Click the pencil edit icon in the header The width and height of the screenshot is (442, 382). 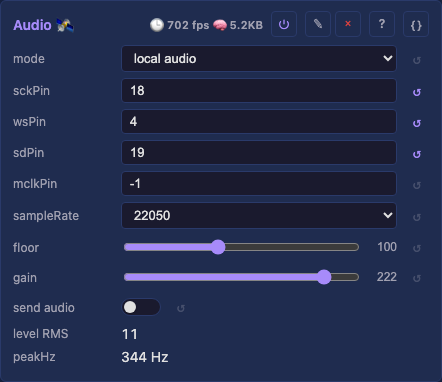(x=318, y=24)
